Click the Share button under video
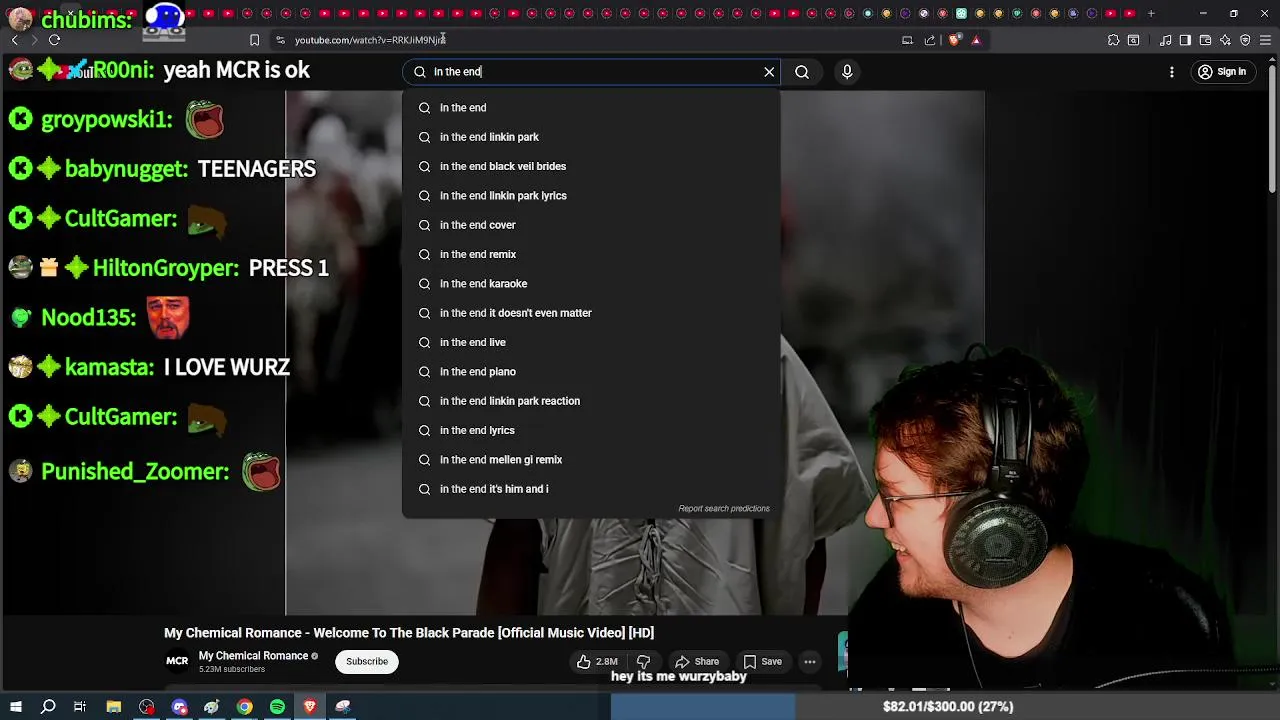 pyautogui.click(x=697, y=661)
